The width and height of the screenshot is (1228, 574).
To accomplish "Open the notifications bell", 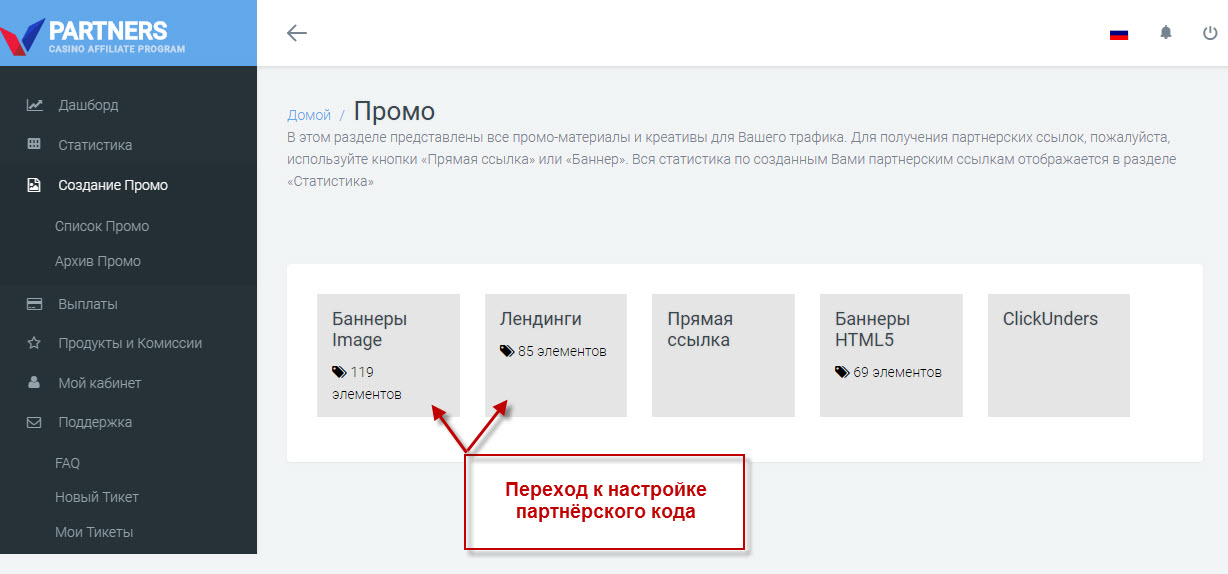I will coord(1166,33).
